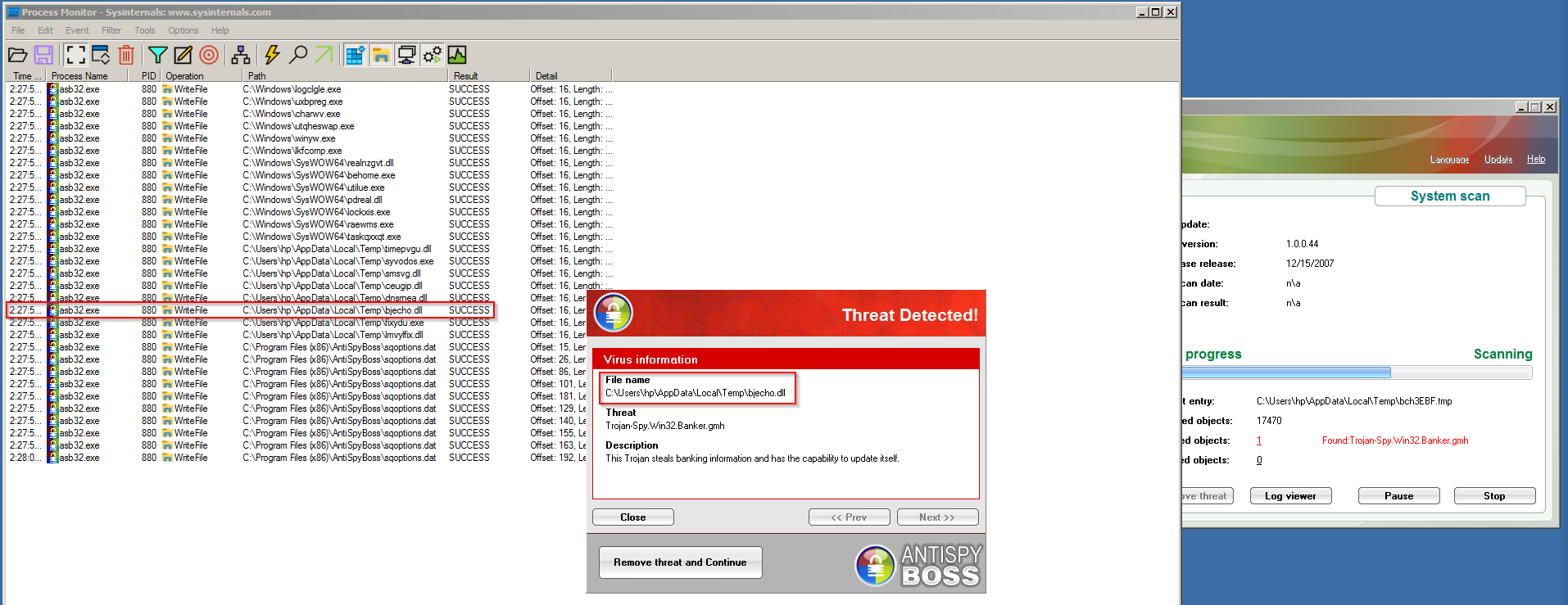Select the SysWOW64\realnzgvt.dll row
Screen dimensions: 1568x605
pyautogui.click(x=310, y=163)
